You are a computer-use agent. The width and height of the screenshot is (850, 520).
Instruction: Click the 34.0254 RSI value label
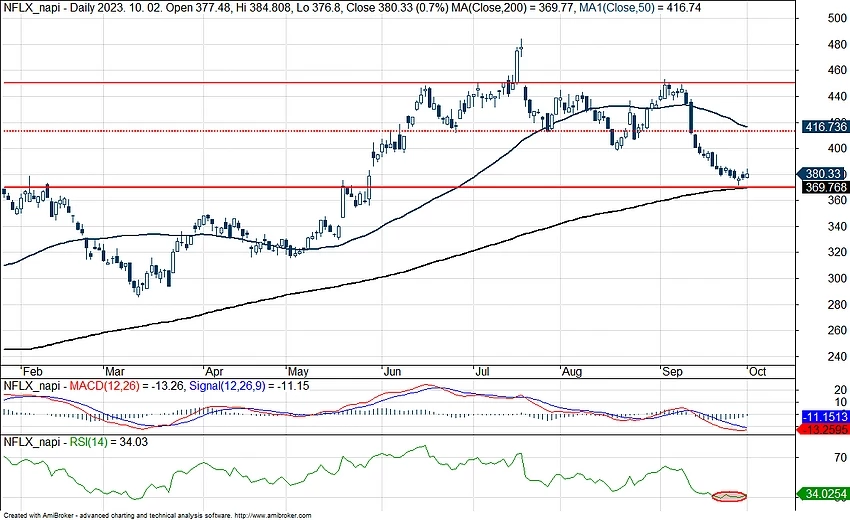(x=823, y=493)
